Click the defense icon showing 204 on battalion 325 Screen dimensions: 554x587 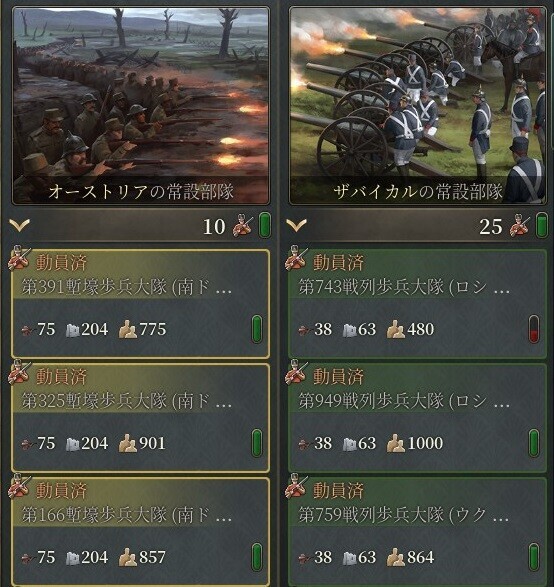(73, 444)
